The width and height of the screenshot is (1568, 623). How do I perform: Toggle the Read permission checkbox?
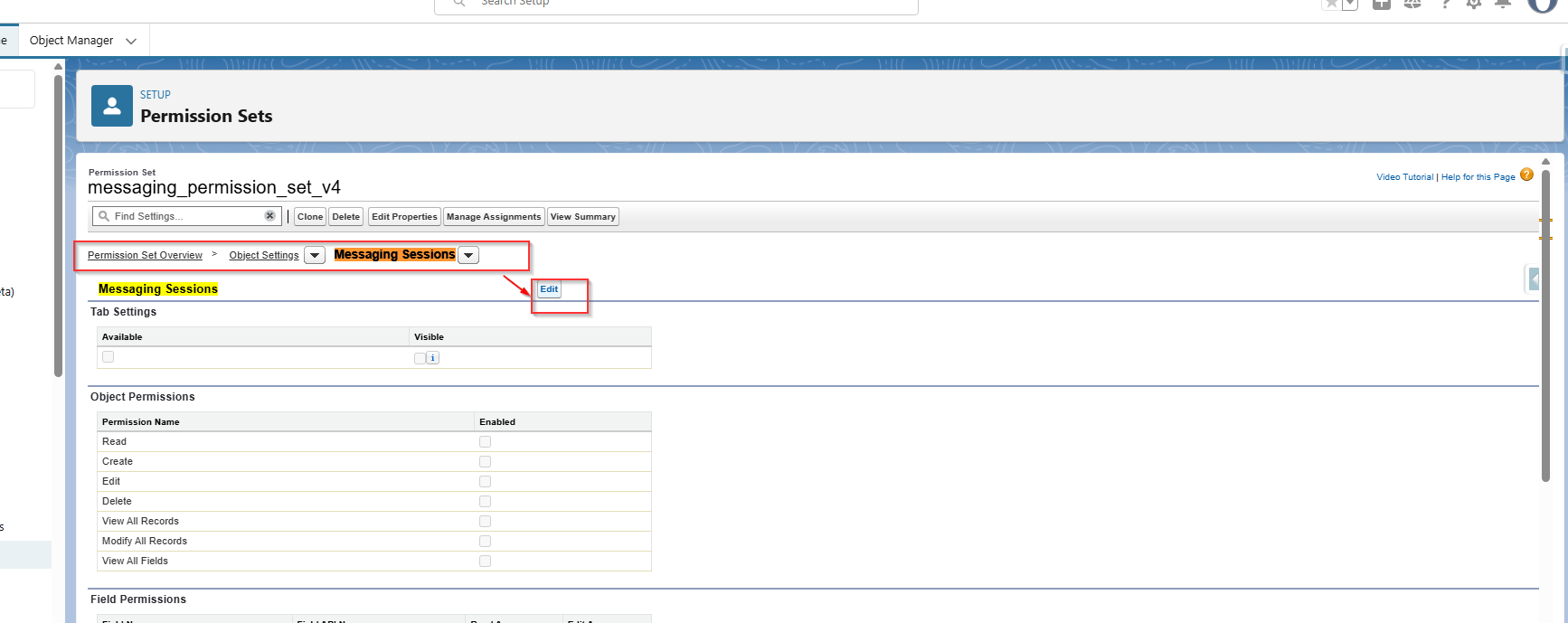click(485, 442)
